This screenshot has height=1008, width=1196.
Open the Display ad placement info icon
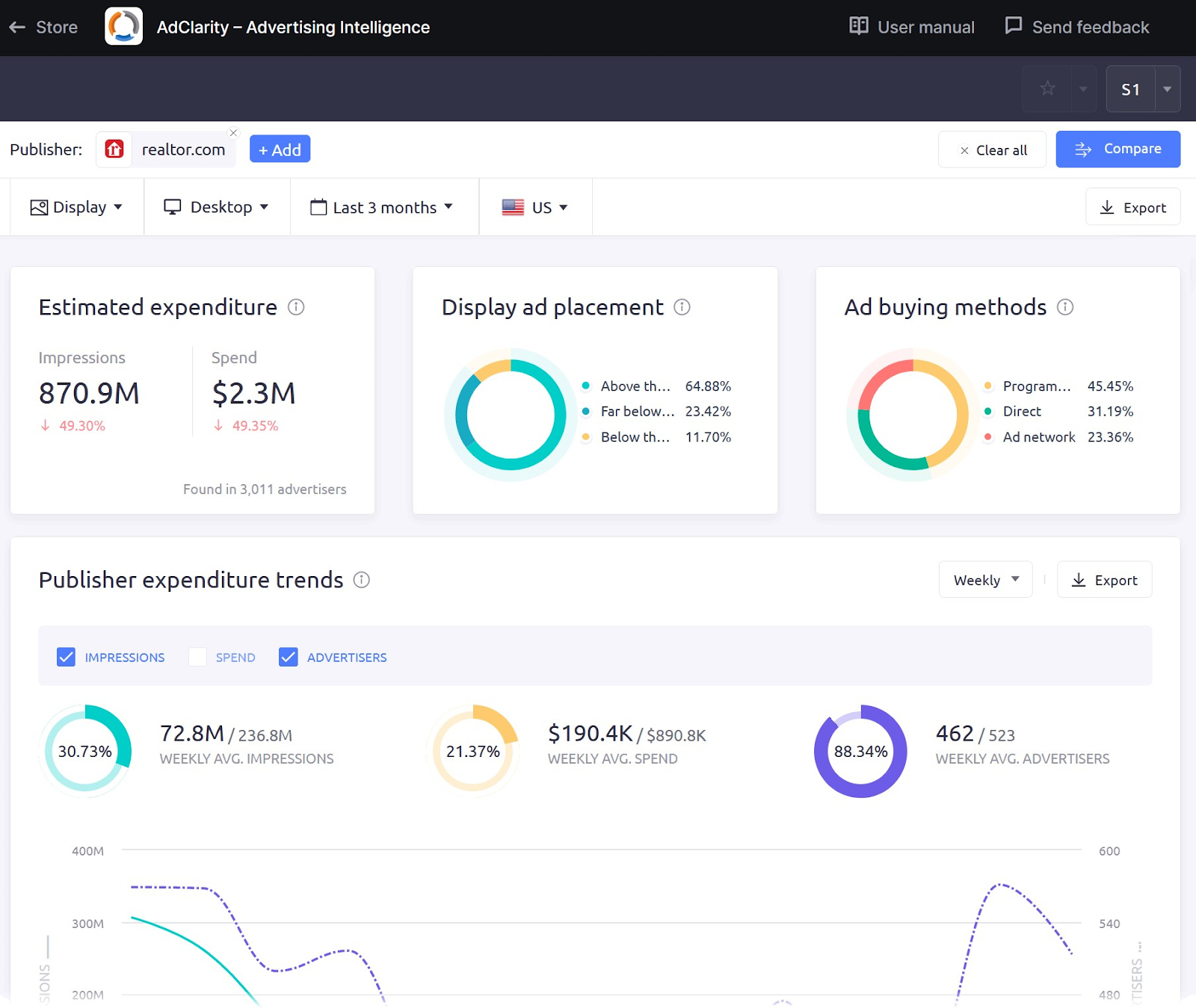[x=681, y=307]
